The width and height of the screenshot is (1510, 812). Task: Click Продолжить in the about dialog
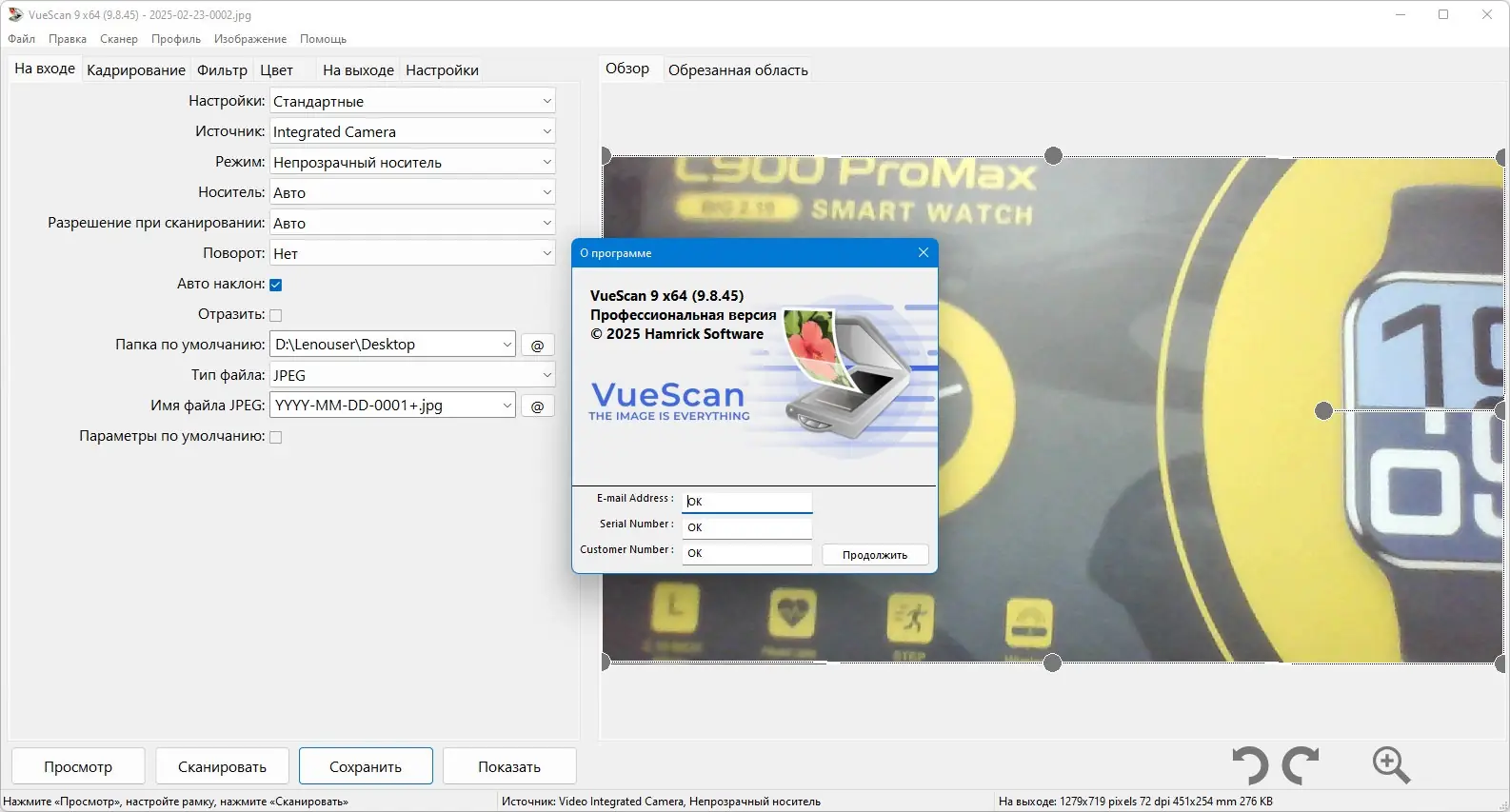point(875,555)
